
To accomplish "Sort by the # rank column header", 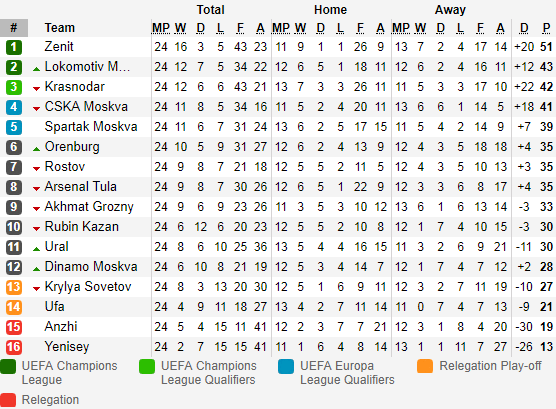I will (14, 28).
